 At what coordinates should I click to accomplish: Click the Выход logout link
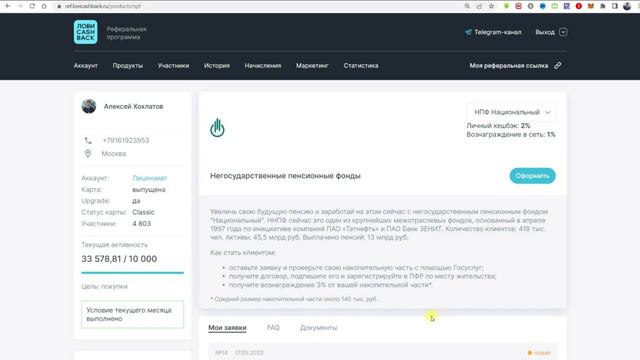coord(545,32)
